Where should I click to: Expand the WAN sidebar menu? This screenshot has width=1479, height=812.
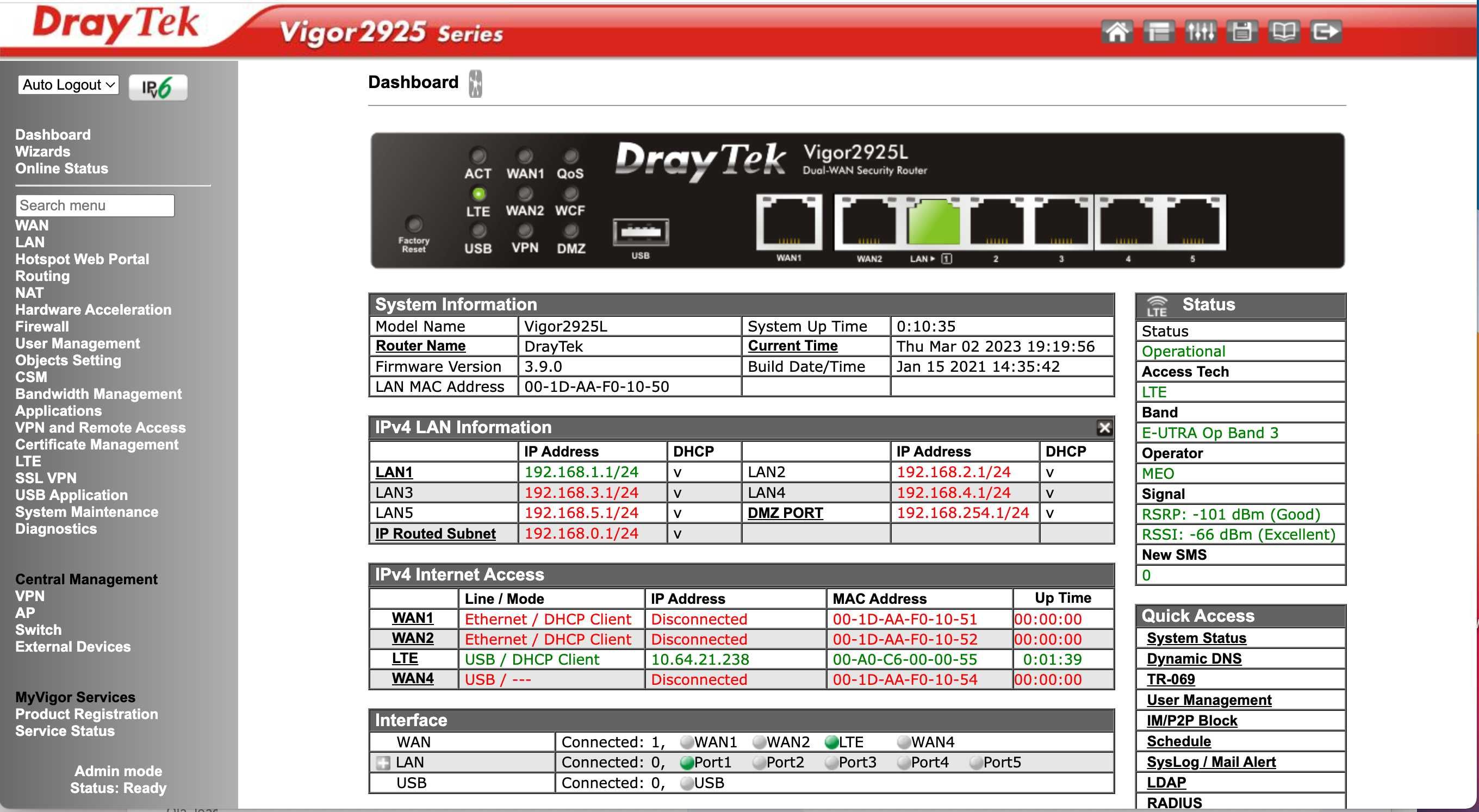pos(32,225)
